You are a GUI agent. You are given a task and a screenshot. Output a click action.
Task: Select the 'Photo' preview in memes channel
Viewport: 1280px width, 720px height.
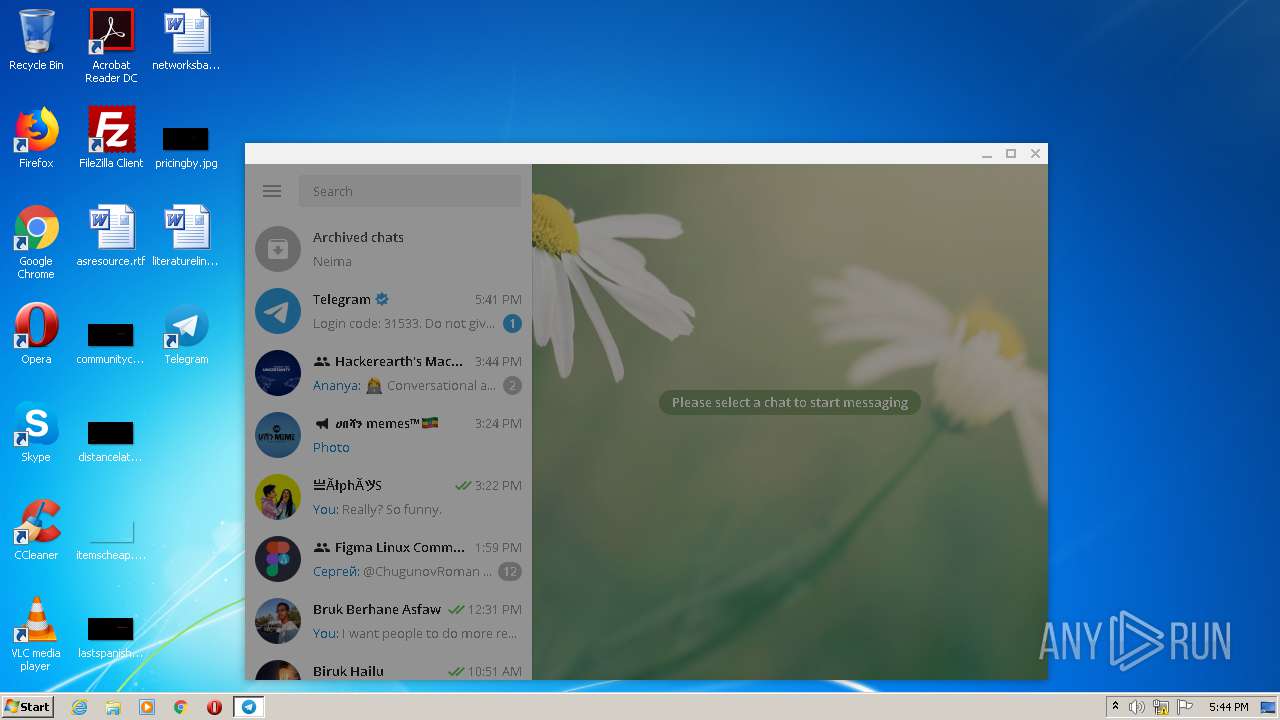[x=331, y=447]
